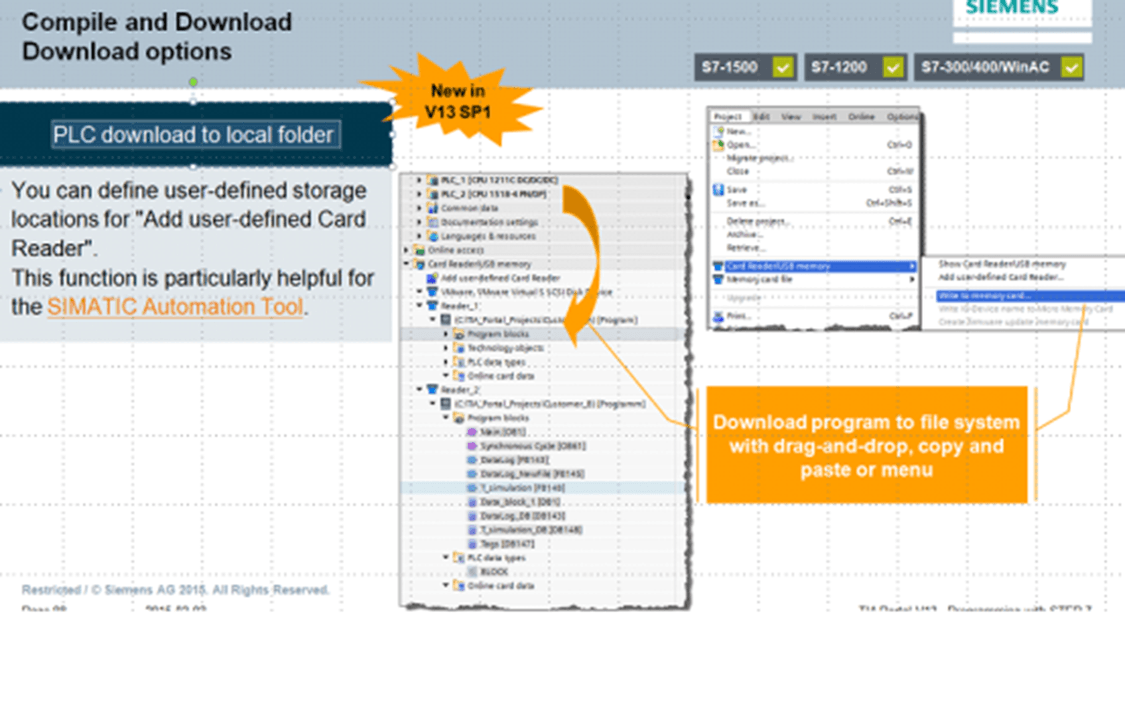Collapse the Reader_1 node
The image size is (1125, 719).
[x=420, y=306]
